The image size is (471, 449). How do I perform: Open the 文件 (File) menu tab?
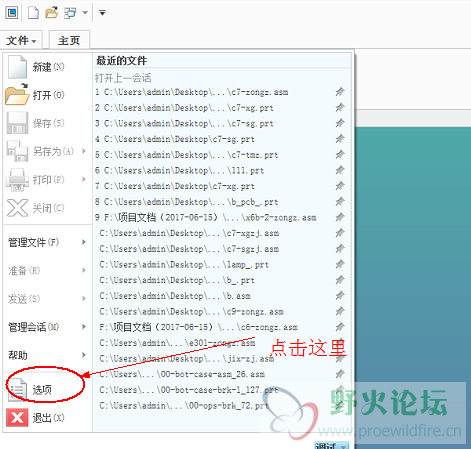click(21, 40)
